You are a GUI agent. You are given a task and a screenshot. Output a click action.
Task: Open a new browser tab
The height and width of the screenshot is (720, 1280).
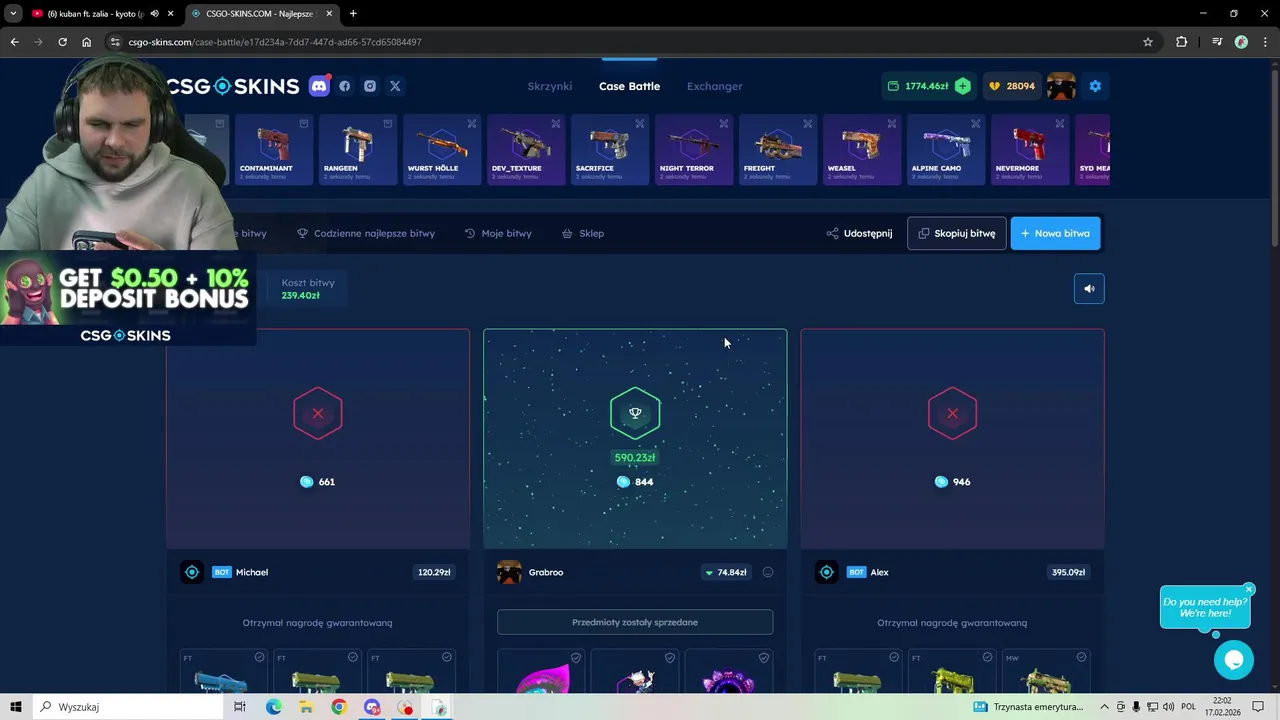[353, 13]
